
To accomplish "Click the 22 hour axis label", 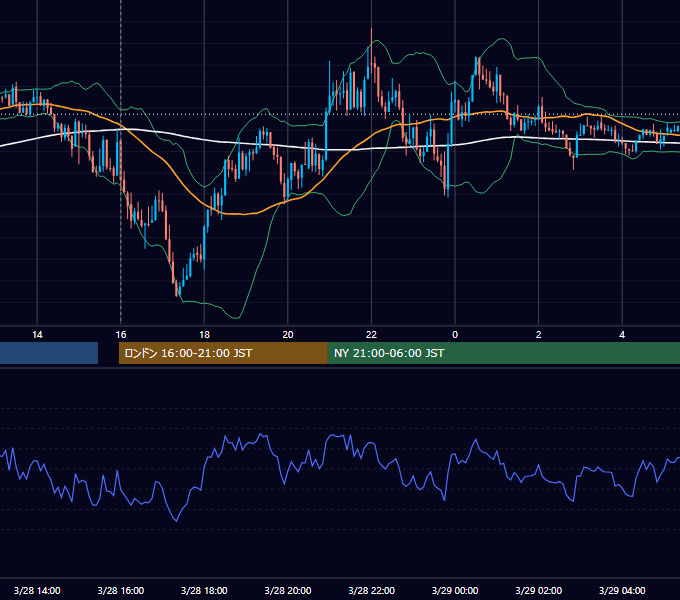I will [x=371, y=335].
